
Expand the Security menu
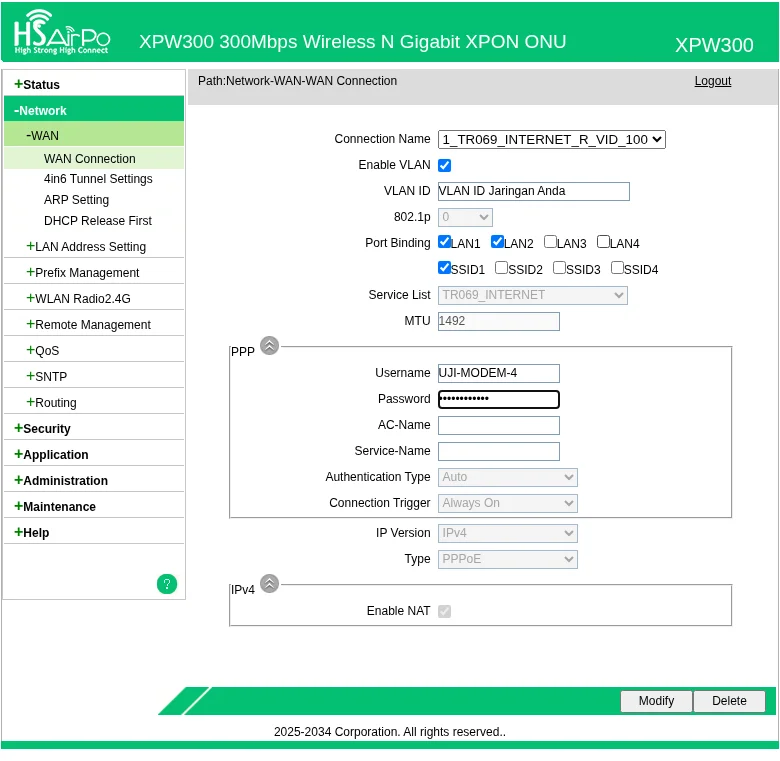(94, 429)
